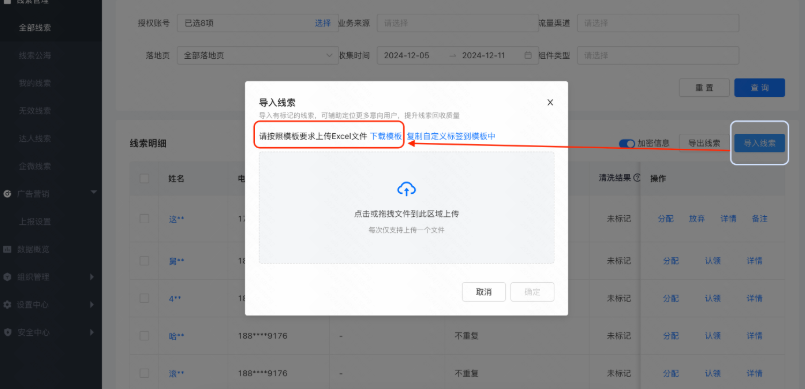Open 数据概览 in the sidebar
Viewport: 805px width, 389px height.
pos(33,249)
